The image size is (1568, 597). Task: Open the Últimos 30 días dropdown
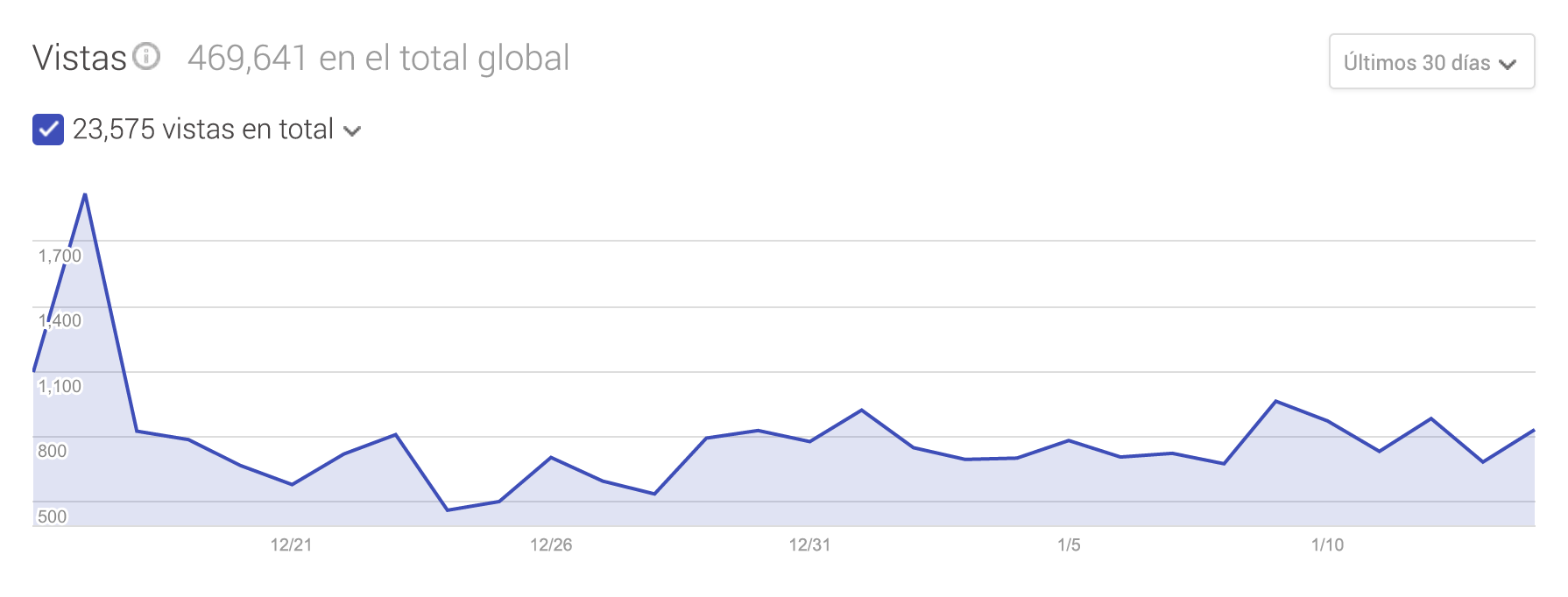click(1431, 62)
